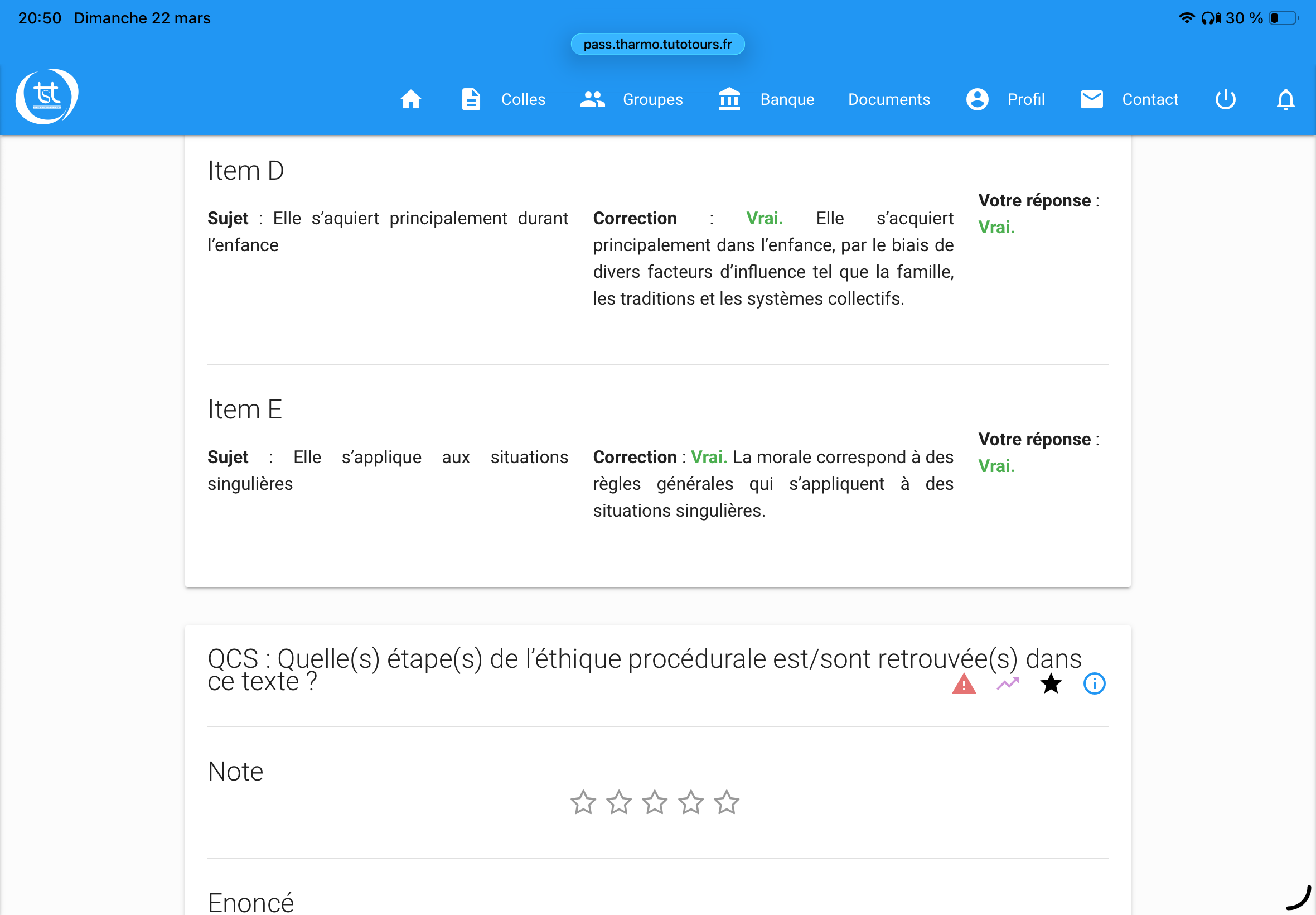1316x915 pixels.
Task: Open the Documents page
Action: pyautogui.click(x=889, y=99)
